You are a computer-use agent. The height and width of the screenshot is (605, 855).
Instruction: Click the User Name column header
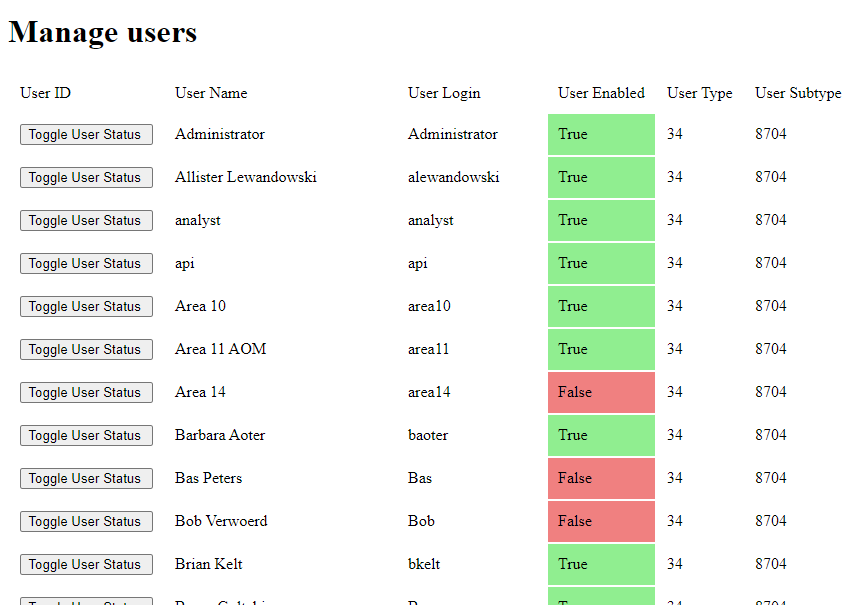(210, 93)
